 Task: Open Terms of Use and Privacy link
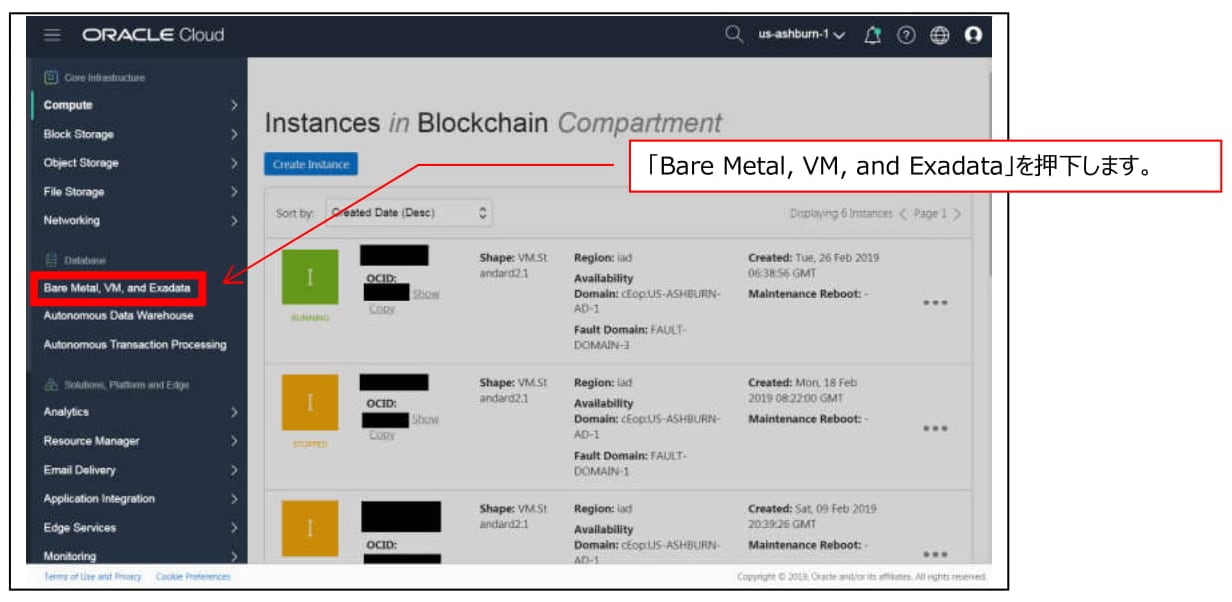click(x=93, y=577)
